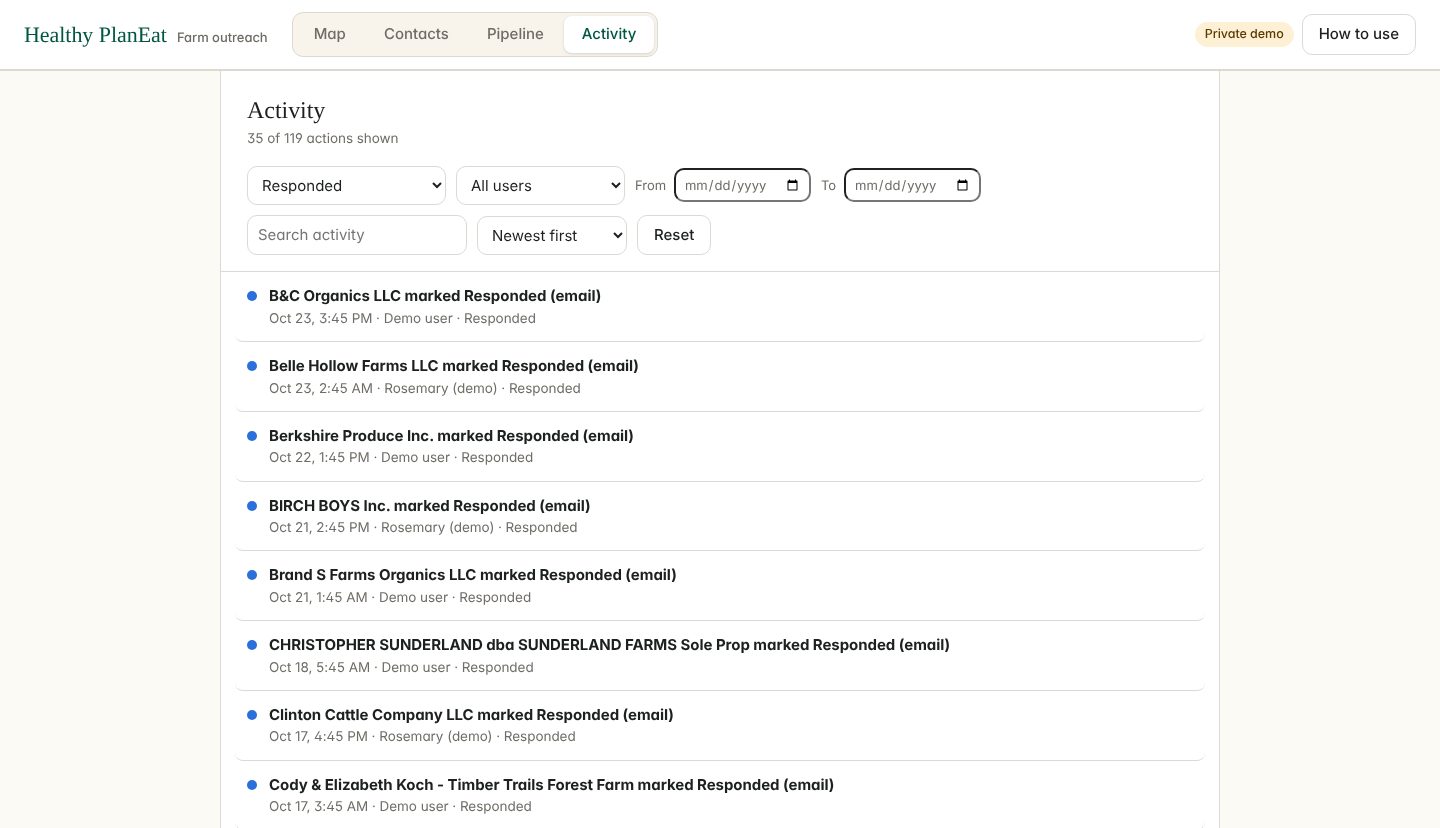
Task: Open the Contacts tab
Action: point(416,34)
